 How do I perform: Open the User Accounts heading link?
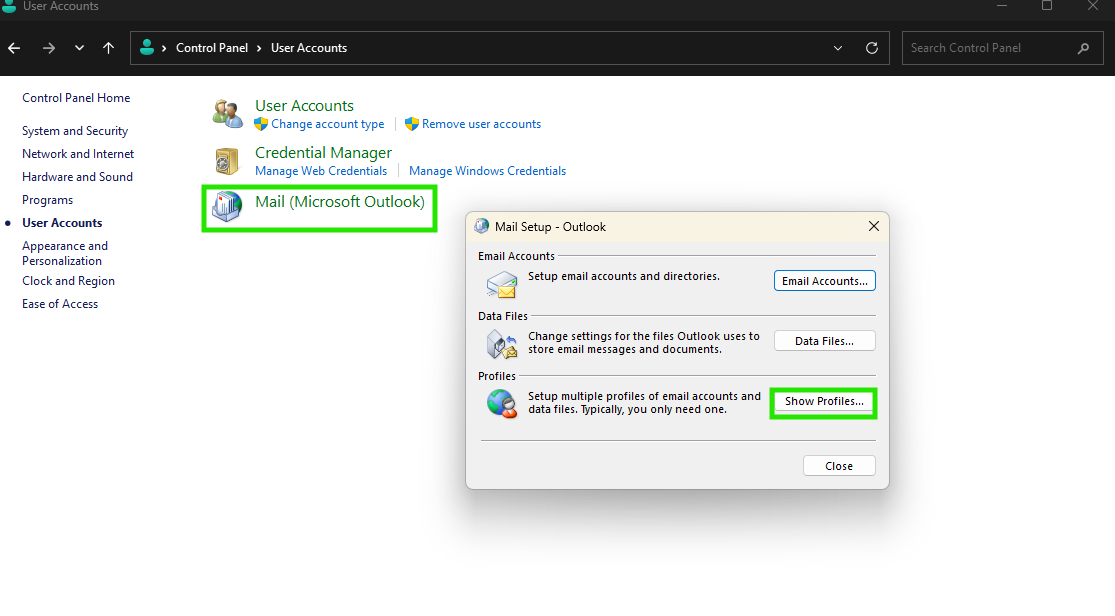point(304,105)
